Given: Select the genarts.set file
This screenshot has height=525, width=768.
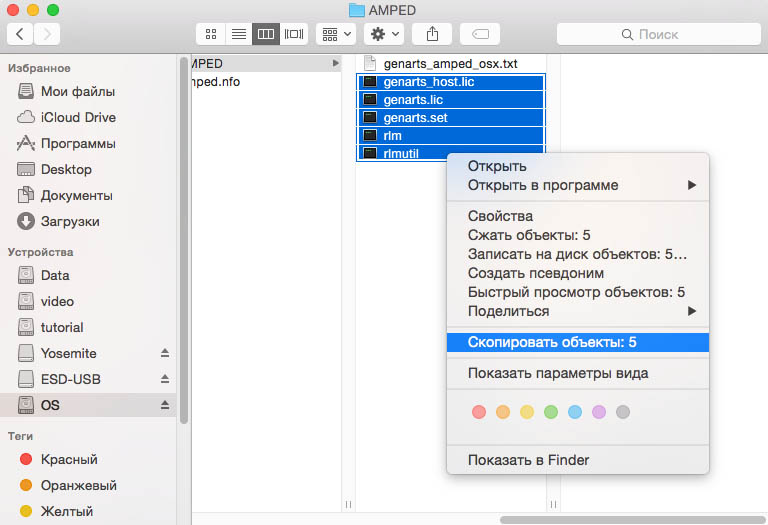Looking at the screenshot, I should point(451,118).
